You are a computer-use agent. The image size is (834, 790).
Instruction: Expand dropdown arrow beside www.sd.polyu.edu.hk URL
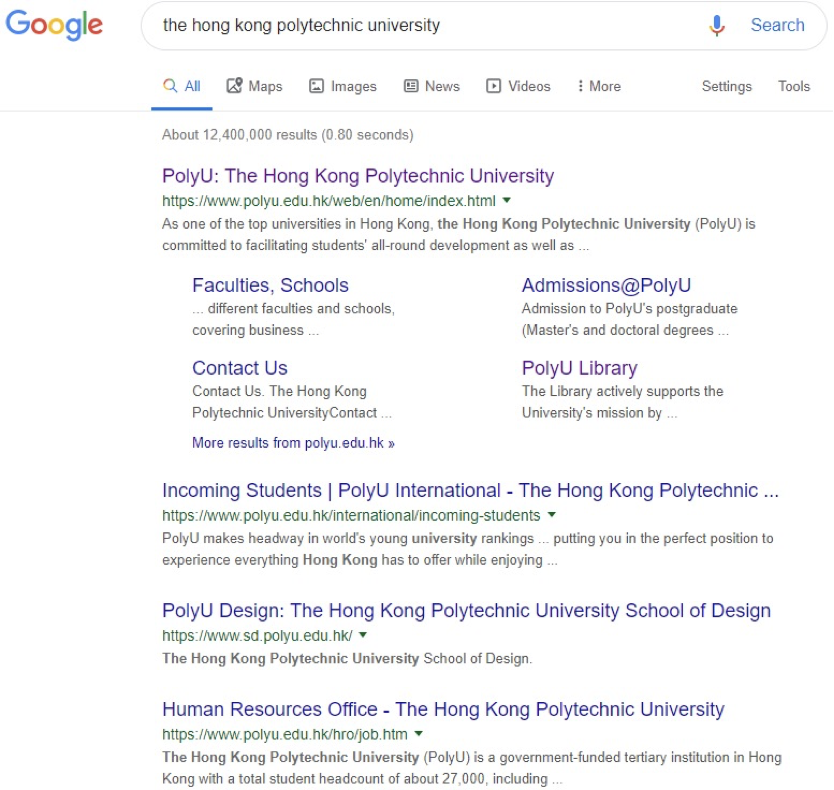(363, 635)
